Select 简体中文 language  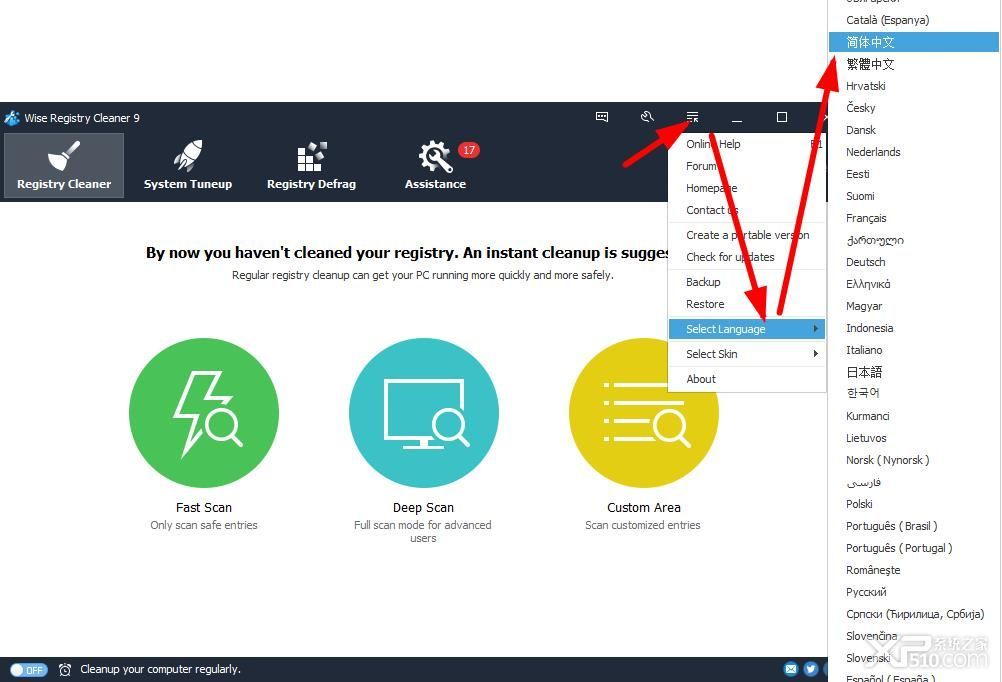click(914, 42)
